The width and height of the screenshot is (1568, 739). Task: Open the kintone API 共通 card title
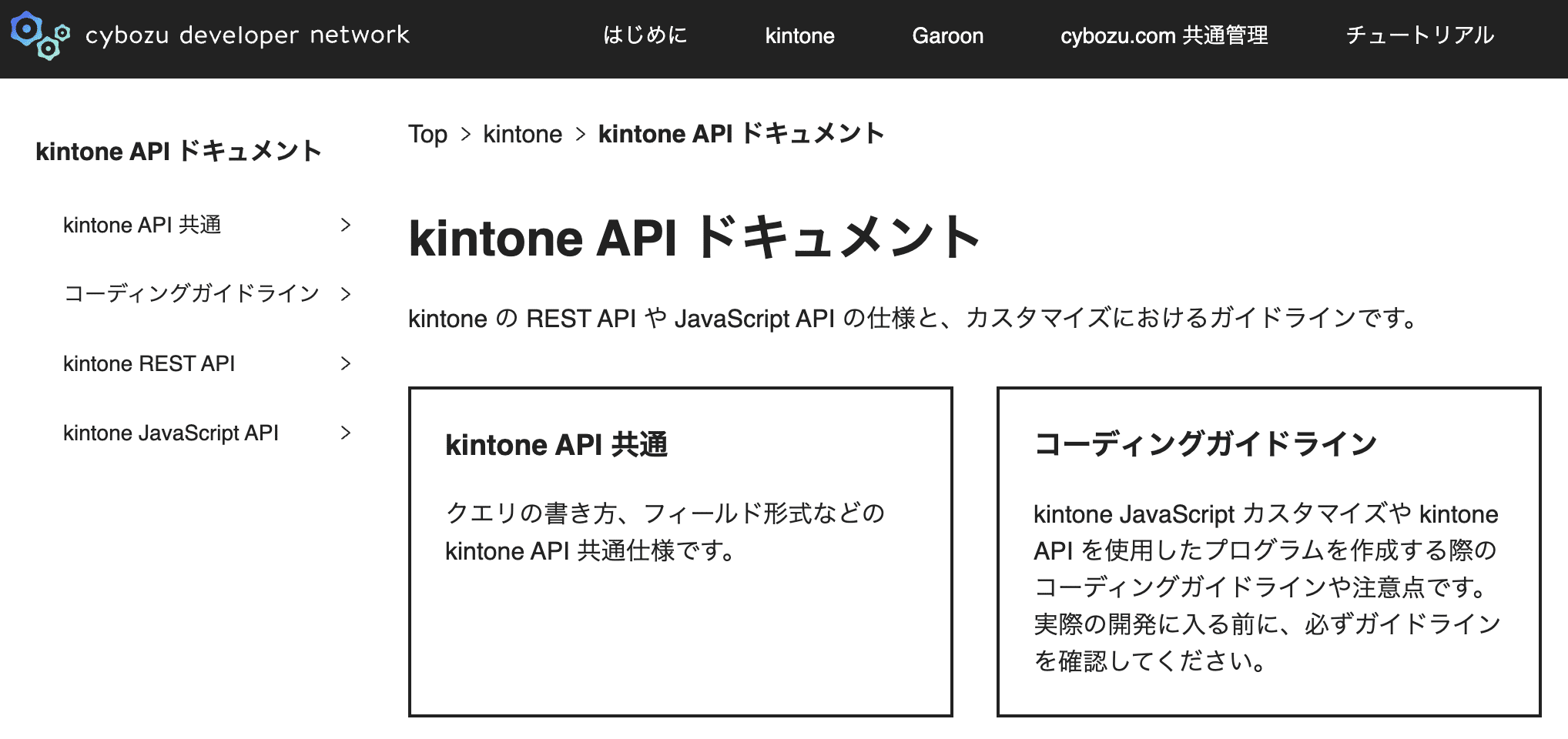point(556,445)
